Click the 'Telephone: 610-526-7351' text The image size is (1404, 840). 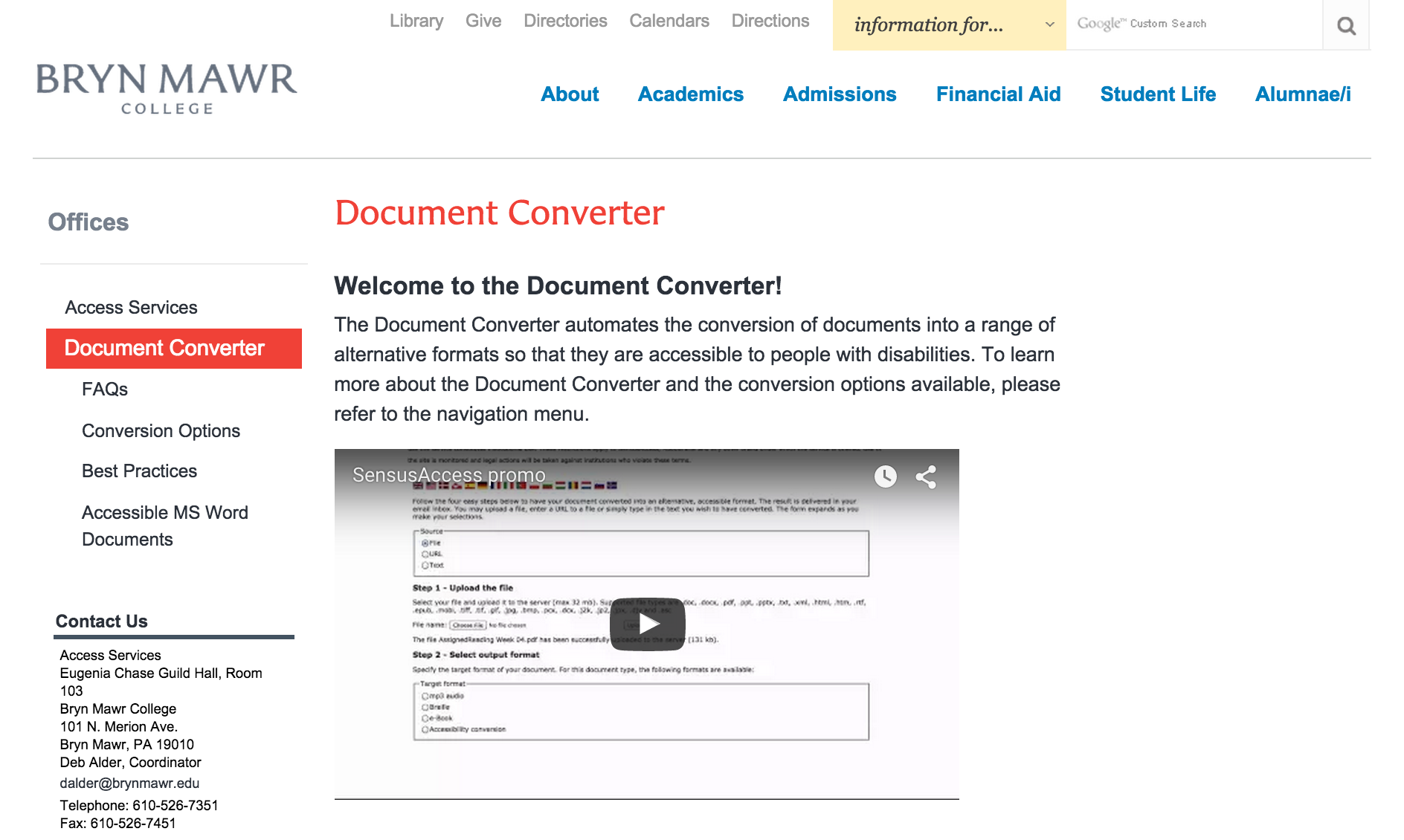[x=139, y=806]
